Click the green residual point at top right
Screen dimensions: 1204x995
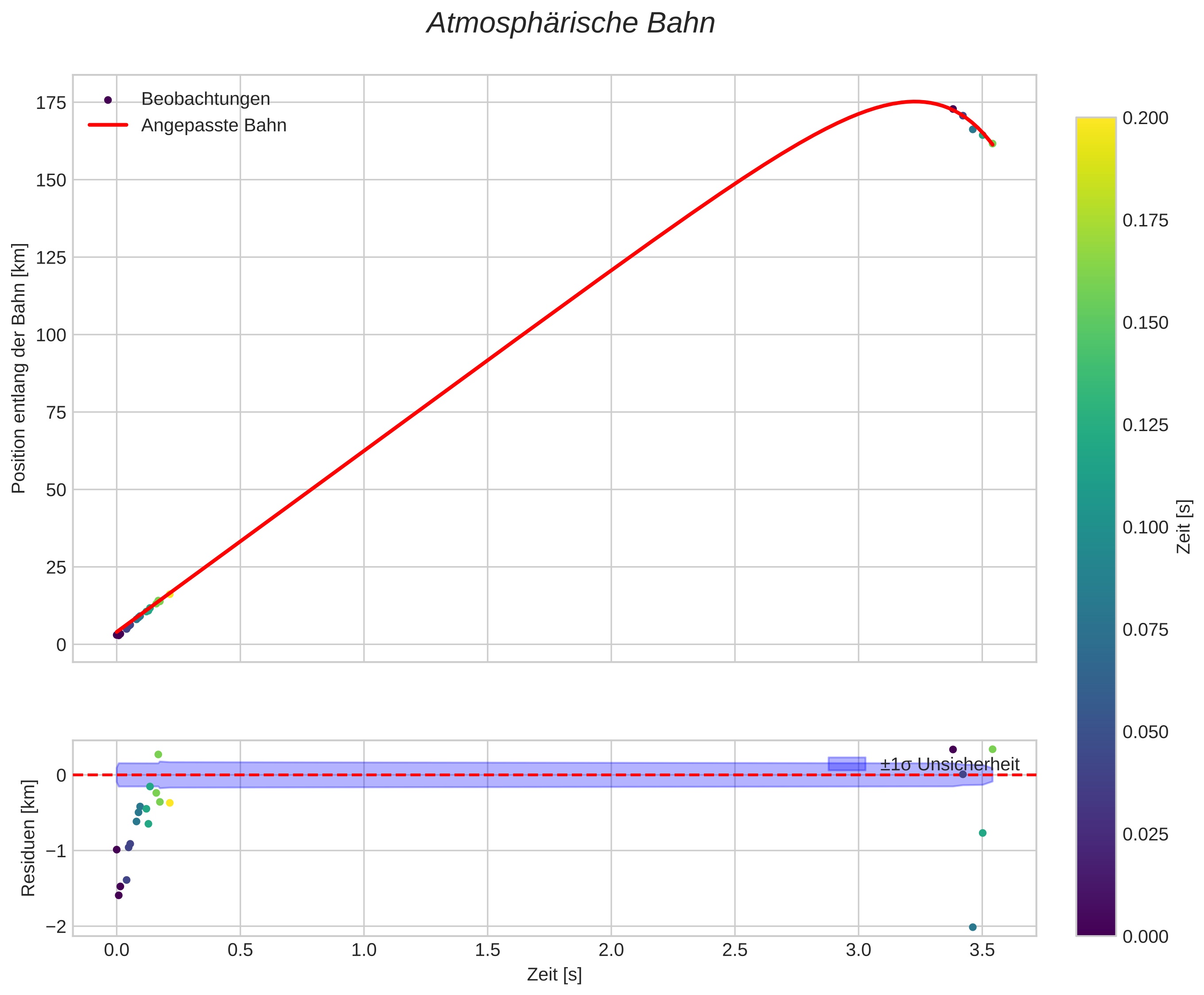(x=993, y=749)
